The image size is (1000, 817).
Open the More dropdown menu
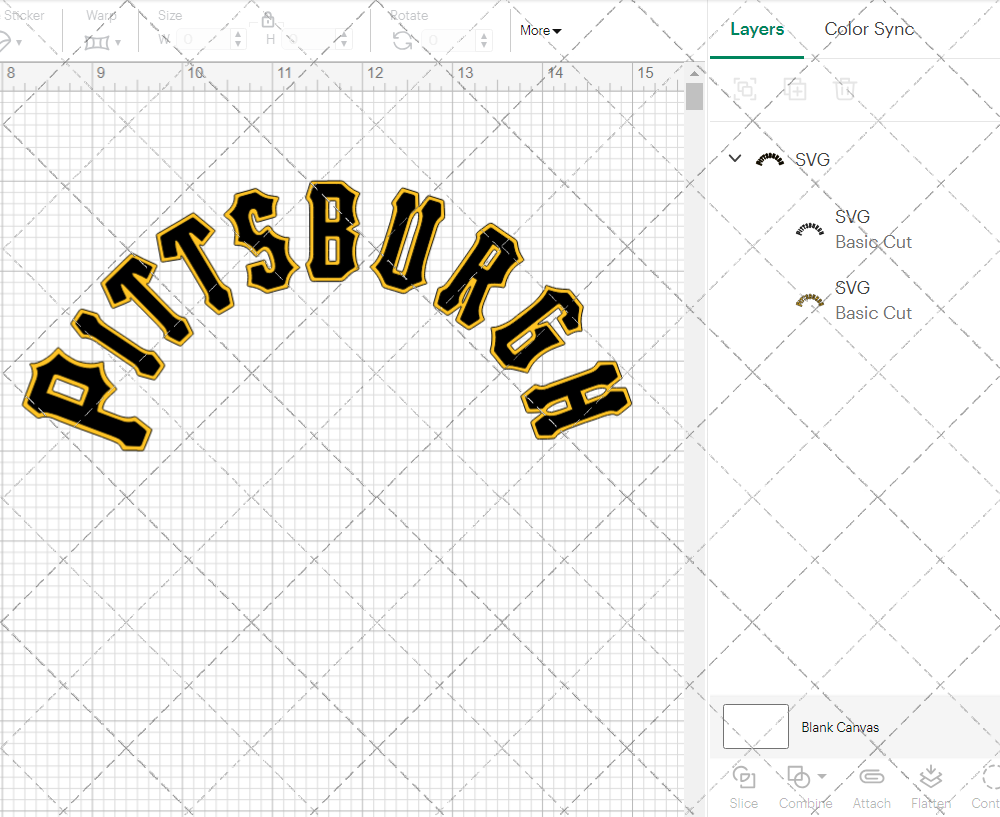point(540,31)
